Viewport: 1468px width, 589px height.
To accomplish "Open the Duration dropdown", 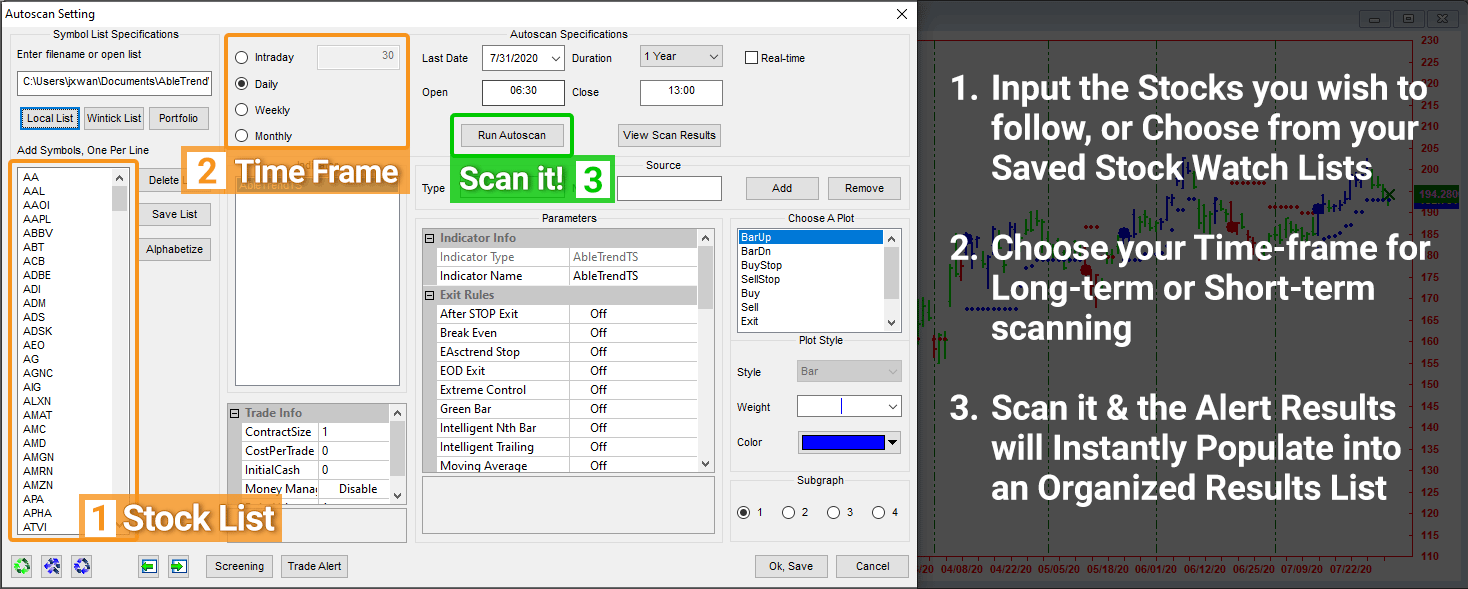I will [x=713, y=57].
